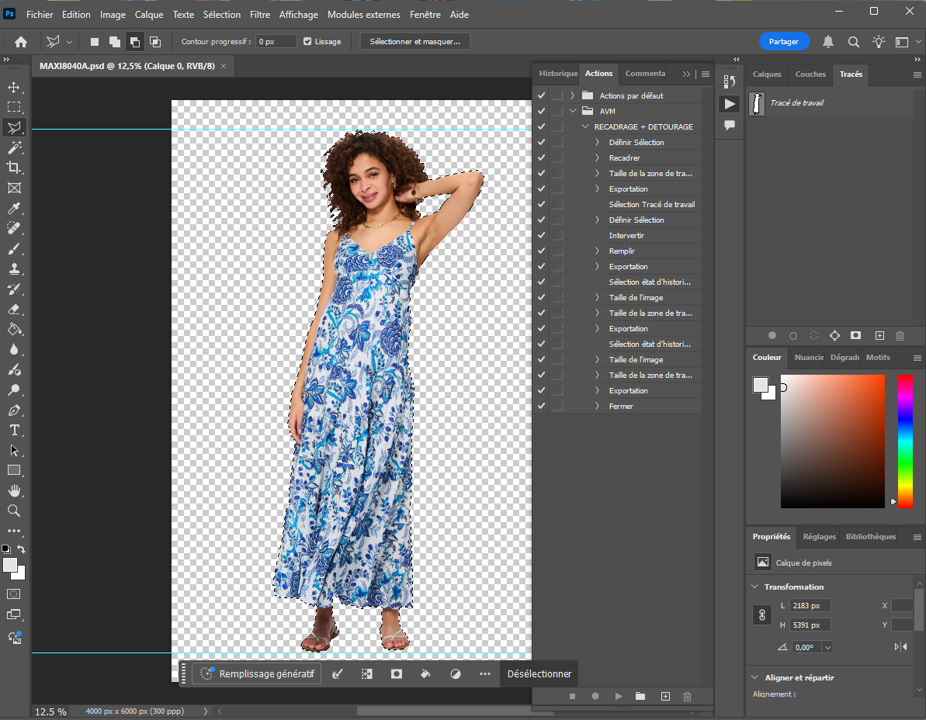
Task: Activate the Text tool
Action: (x=14, y=430)
